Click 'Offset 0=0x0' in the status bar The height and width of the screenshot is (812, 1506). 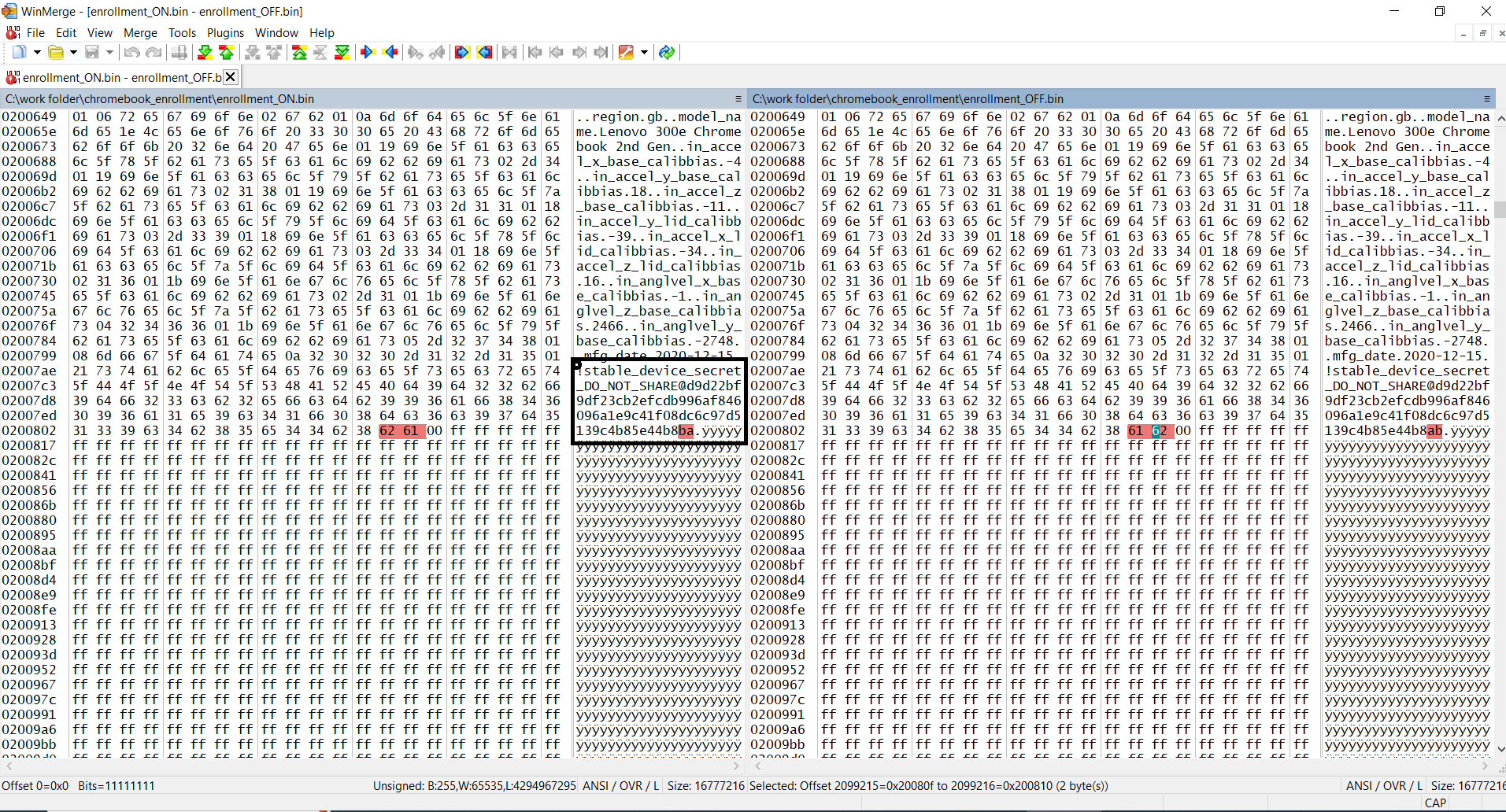click(35, 786)
